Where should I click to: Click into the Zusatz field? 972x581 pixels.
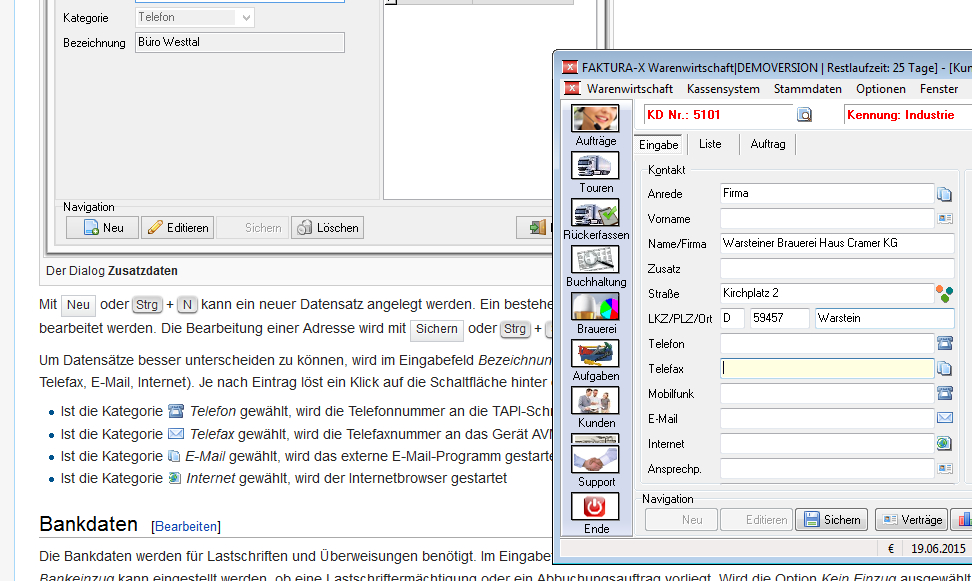tap(837, 268)
